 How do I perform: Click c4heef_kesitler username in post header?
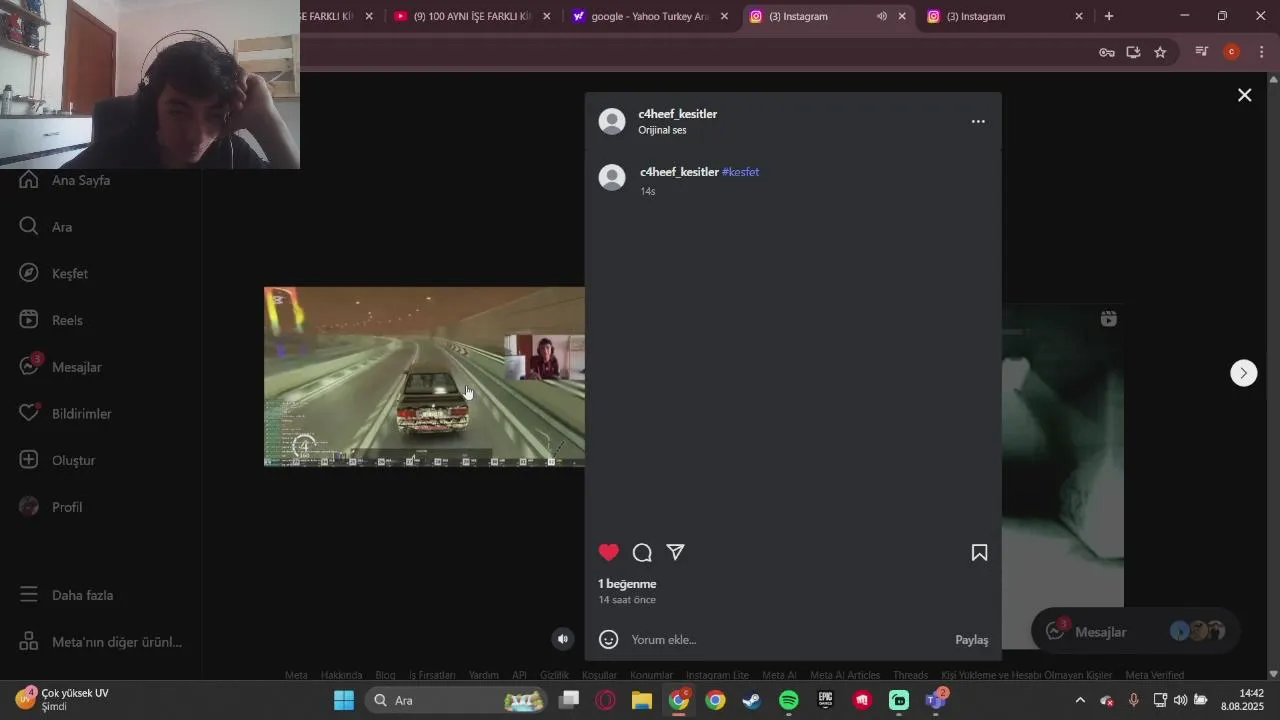tap(678, 114)
